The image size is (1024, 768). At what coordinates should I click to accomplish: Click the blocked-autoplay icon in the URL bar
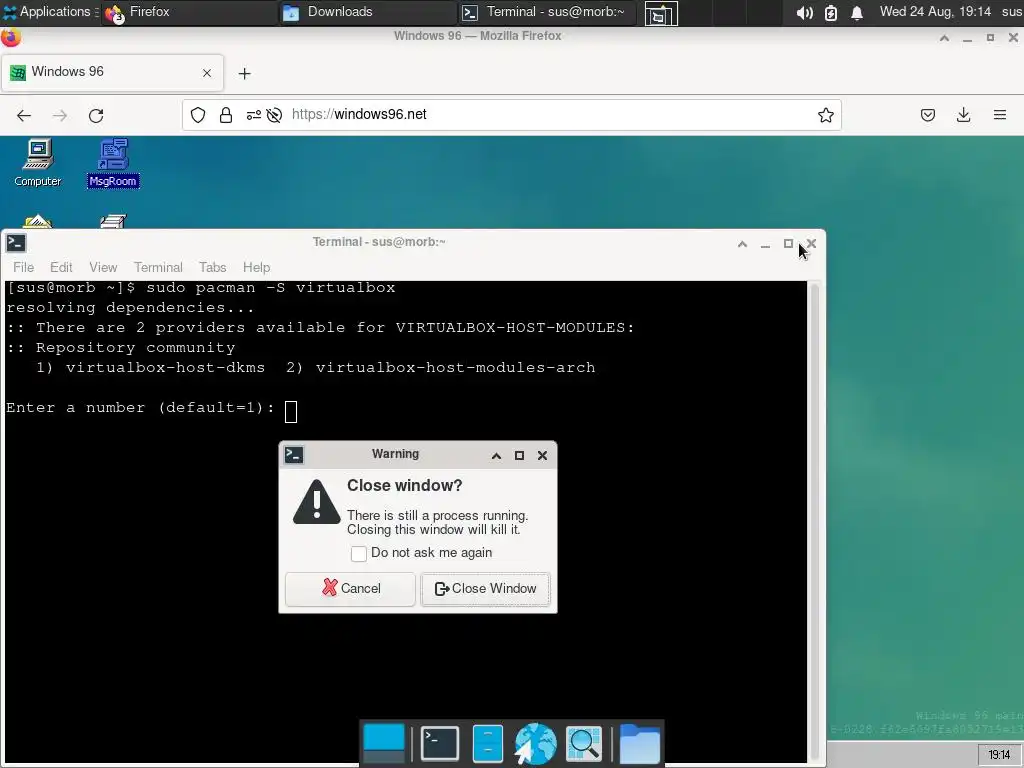pos(274,115)
